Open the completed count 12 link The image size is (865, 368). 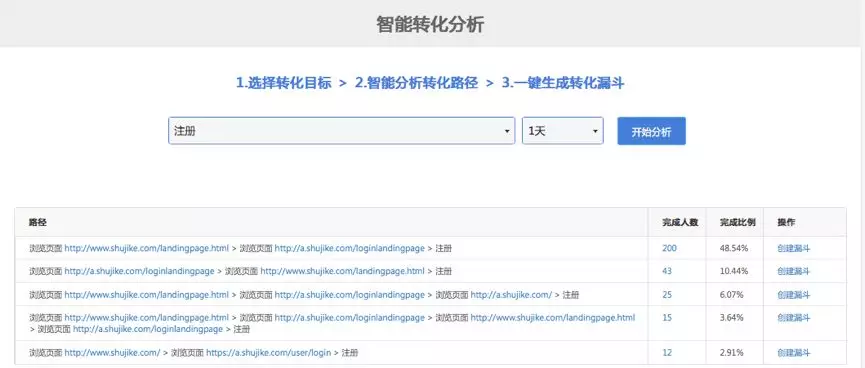tap(667, 353)
